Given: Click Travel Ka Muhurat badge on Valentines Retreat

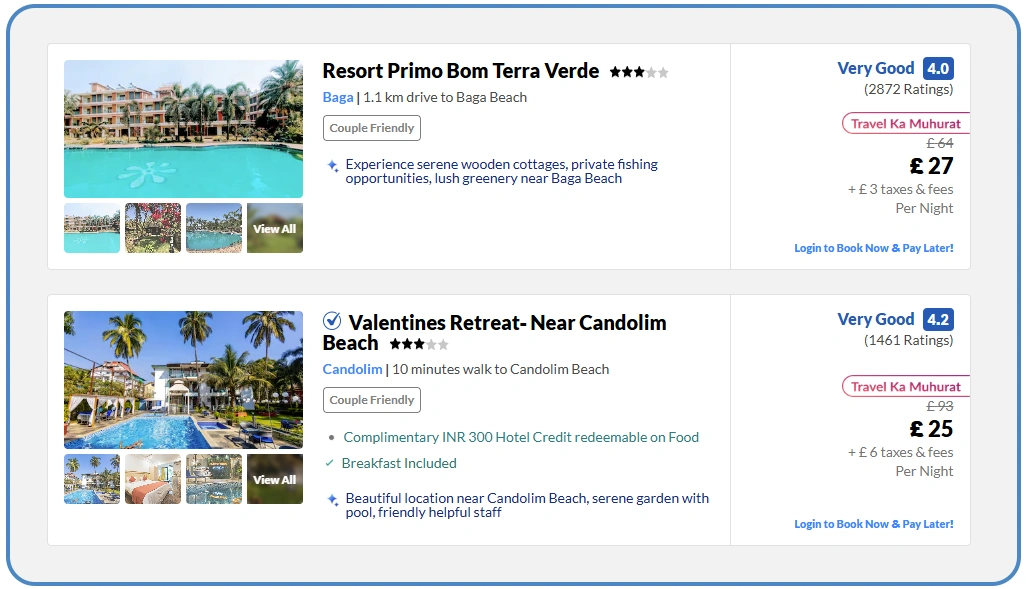Looking at the screenshot, I should click(905, 387).
